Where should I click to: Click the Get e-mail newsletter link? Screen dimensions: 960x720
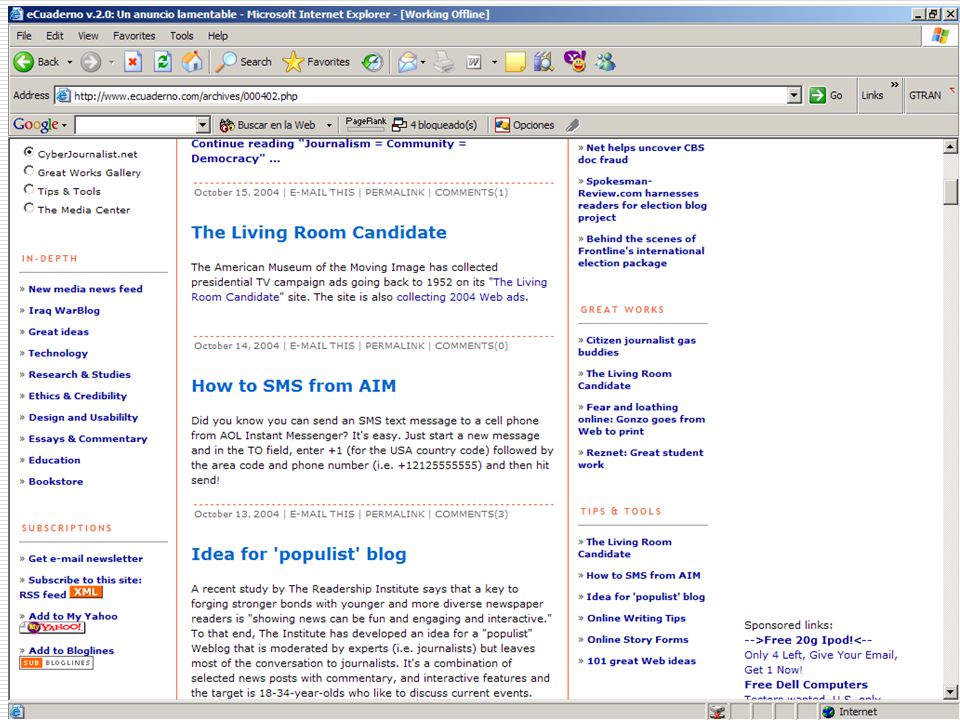86,558
